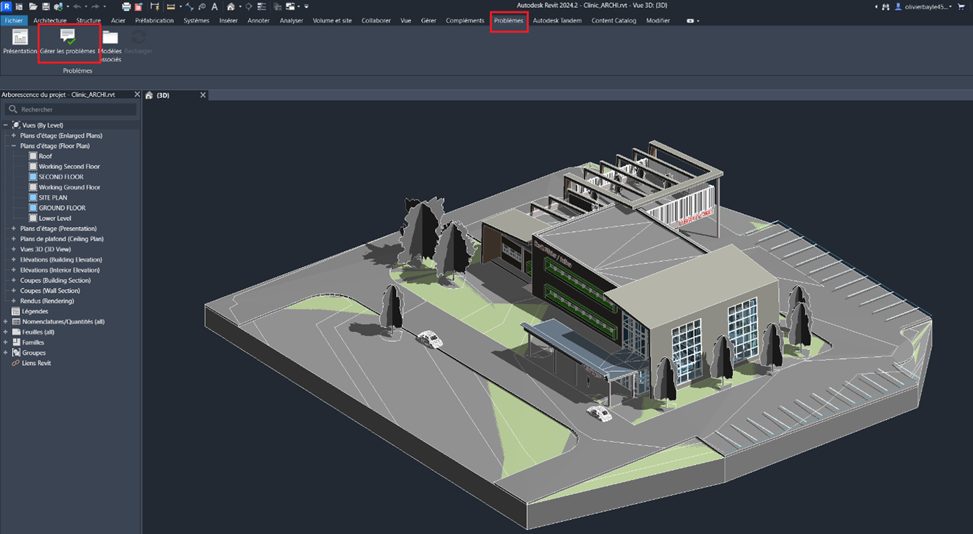Image resolution: width=973 pixels, height=534 pixels.
Task: Open the Présentation tool in the ribbon
Action: (19, 37)
